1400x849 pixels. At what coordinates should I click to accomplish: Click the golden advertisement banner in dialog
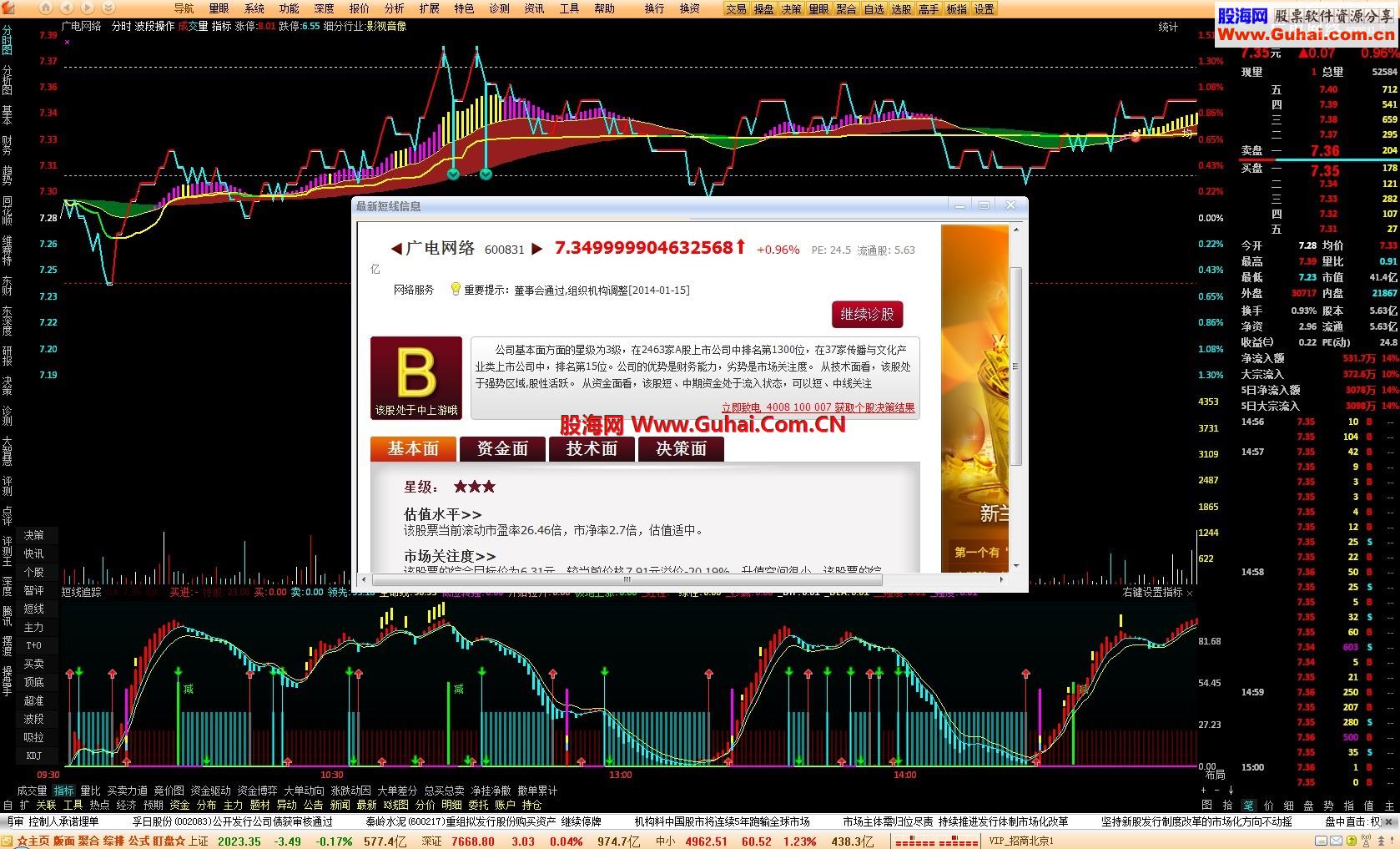974,397
